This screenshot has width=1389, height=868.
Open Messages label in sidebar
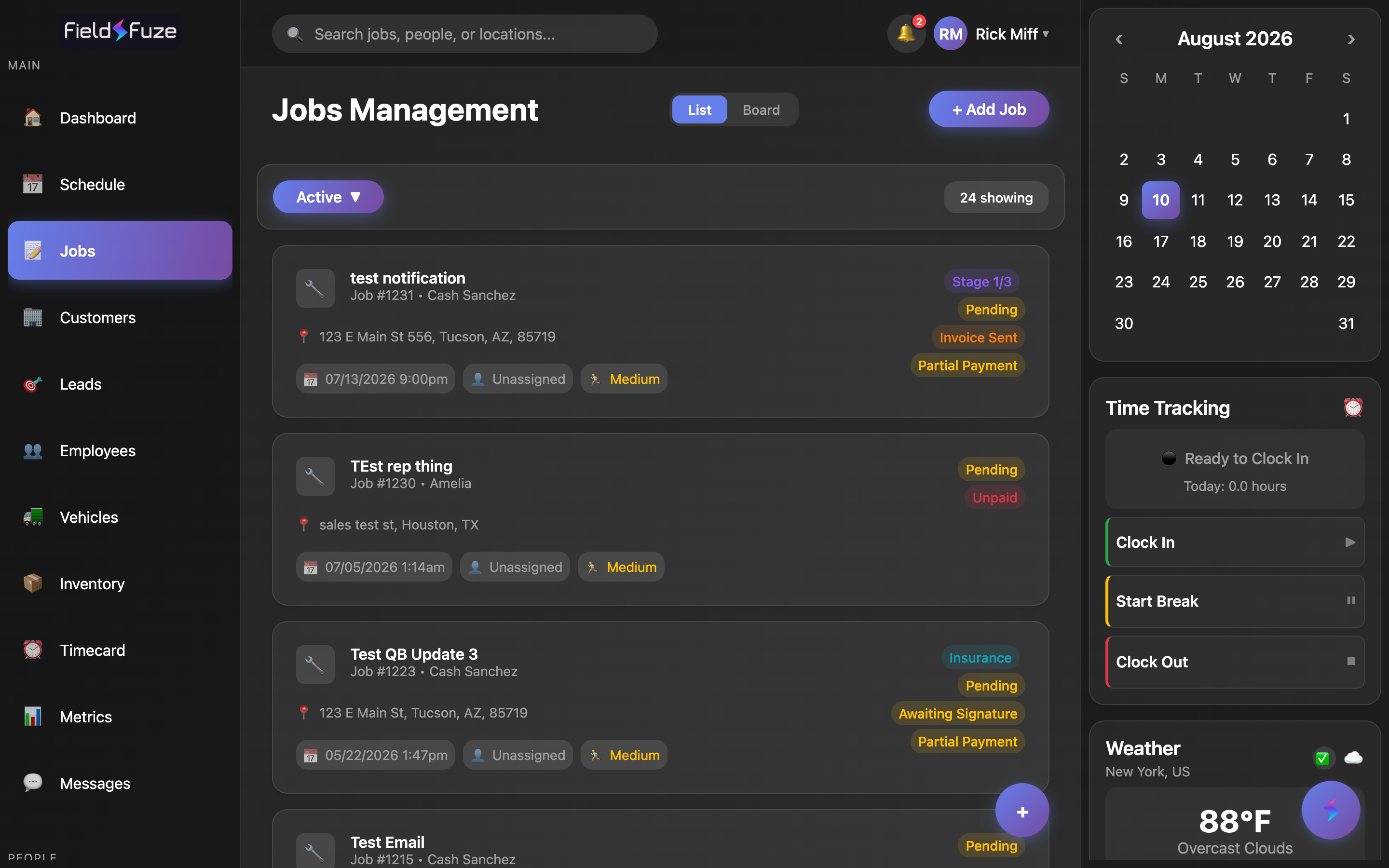[95, 783]
